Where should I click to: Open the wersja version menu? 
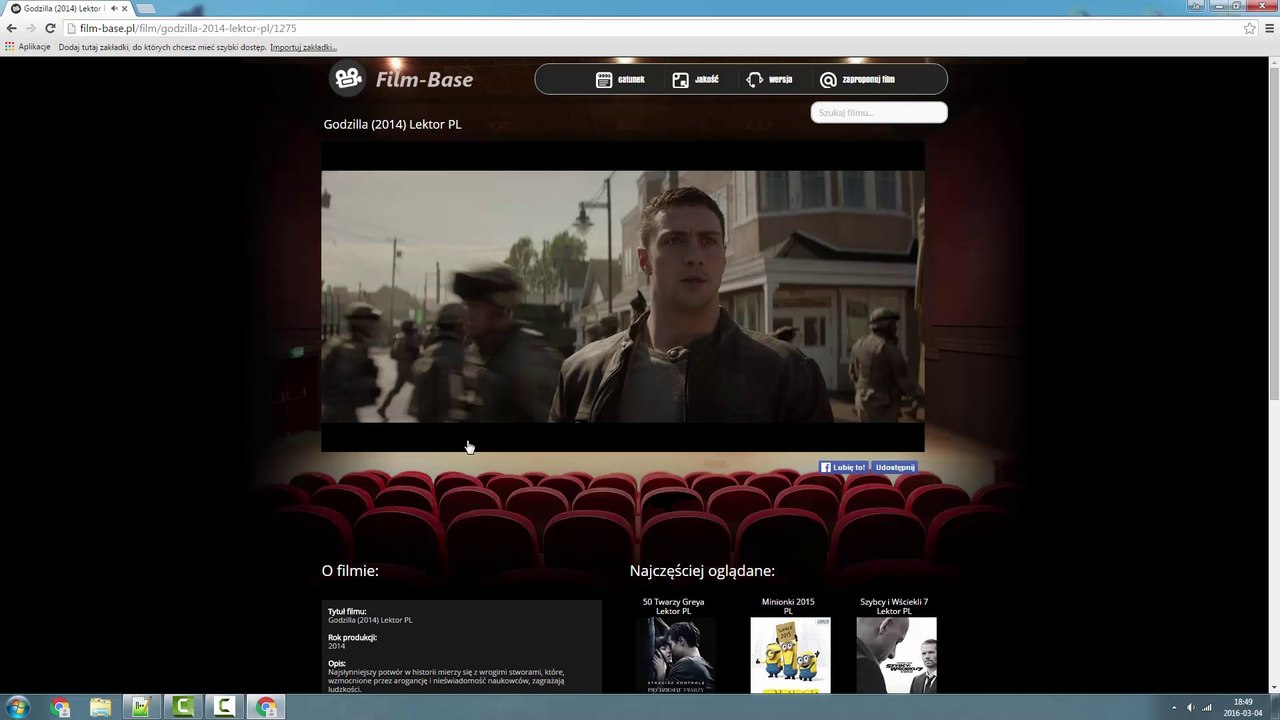[769, 80]
